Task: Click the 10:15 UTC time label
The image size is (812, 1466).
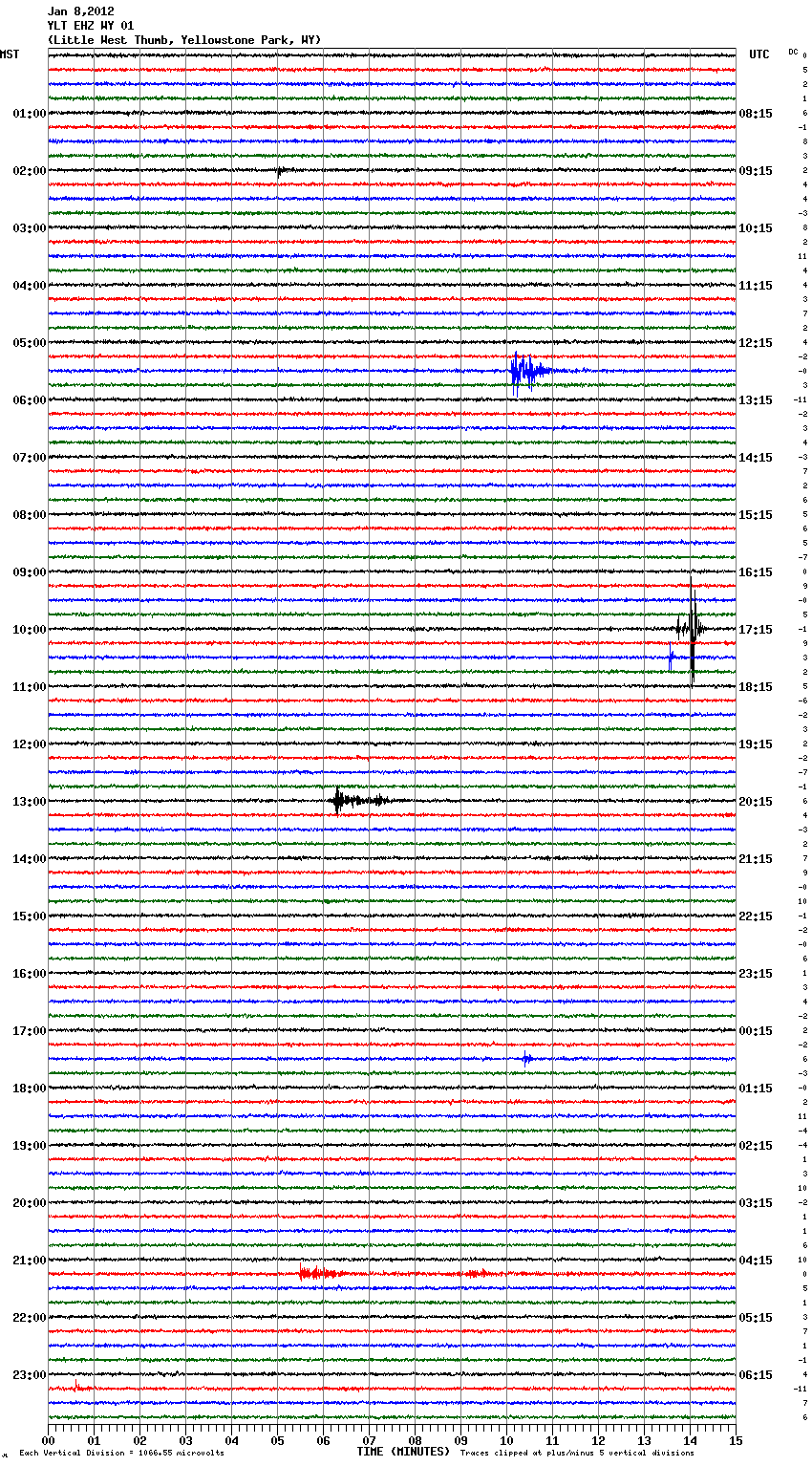Action: [756, 228]
